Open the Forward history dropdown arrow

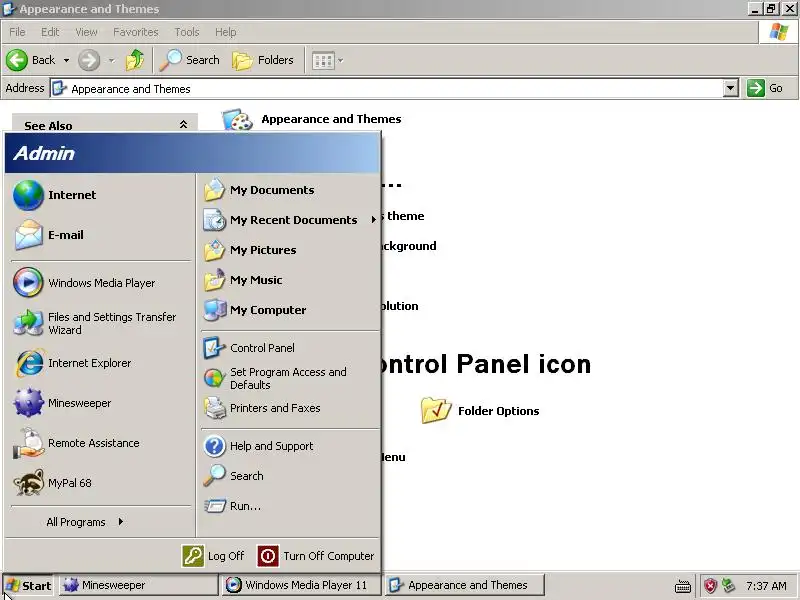point(111,60)
